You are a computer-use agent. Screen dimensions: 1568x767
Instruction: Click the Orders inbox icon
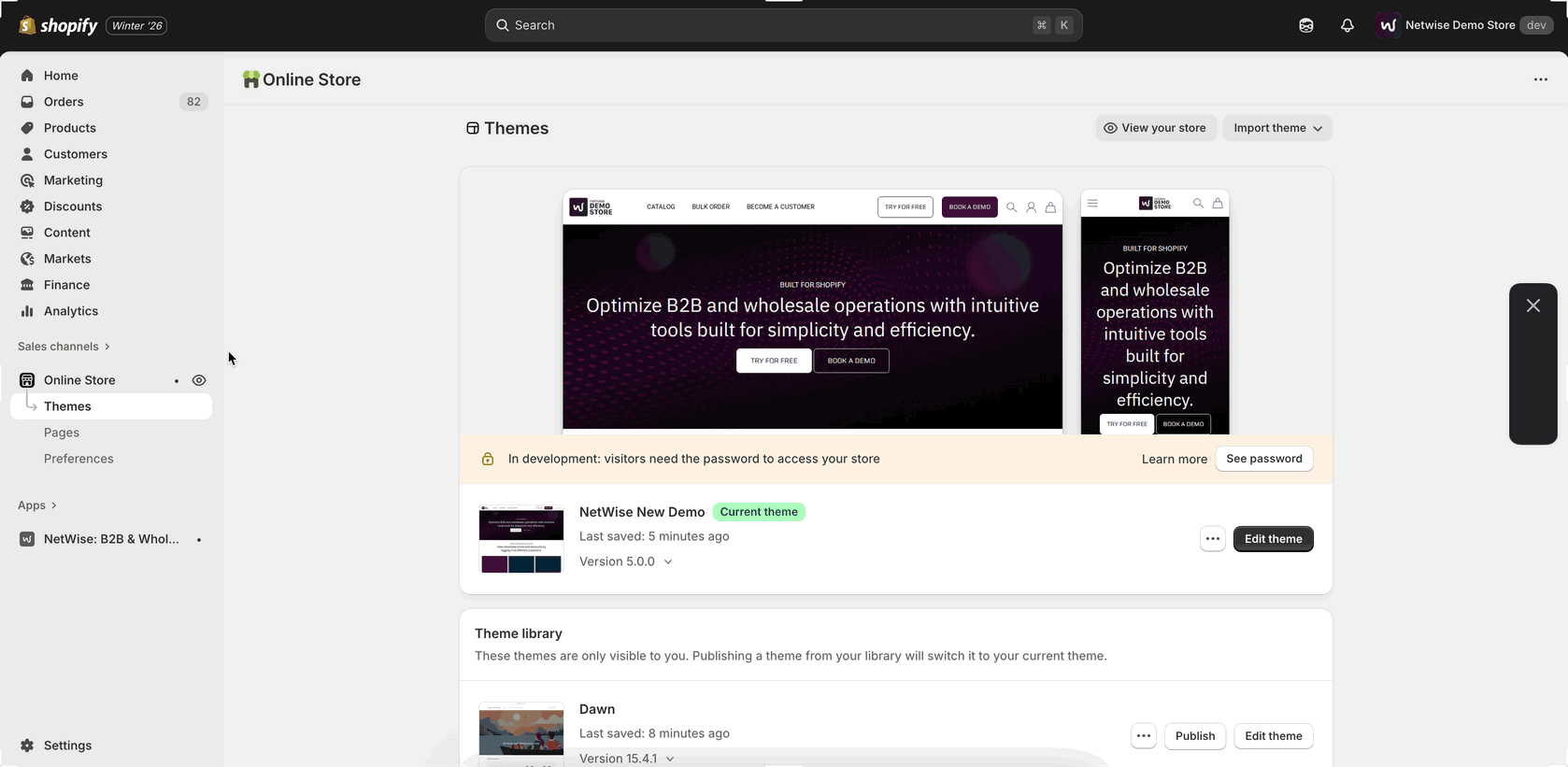coord(27,102)
